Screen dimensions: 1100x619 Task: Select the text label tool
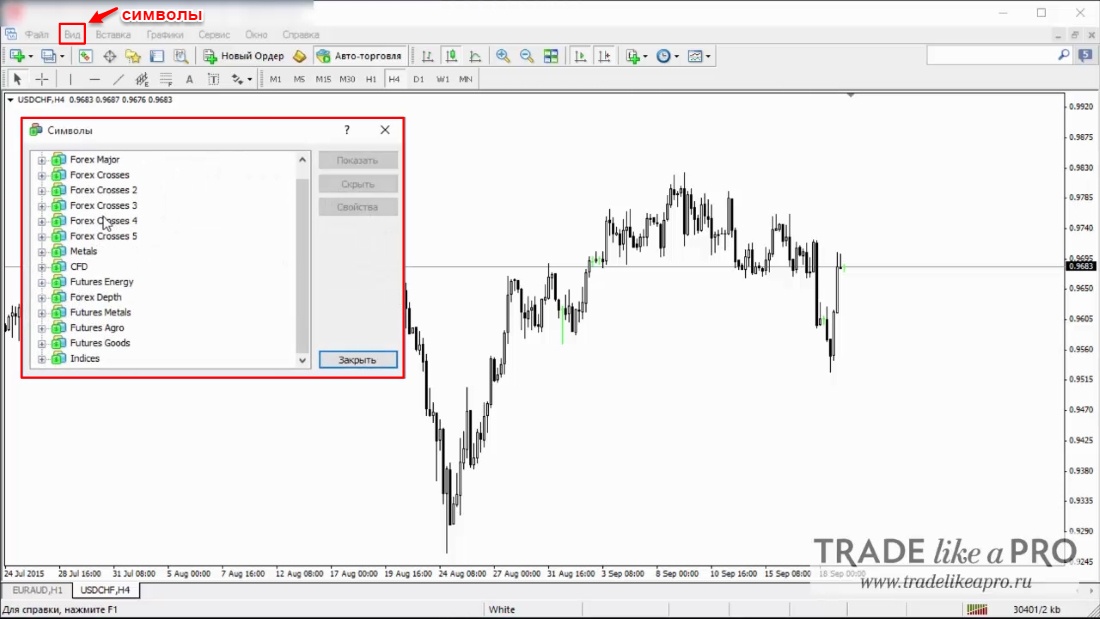coord(213,79)
